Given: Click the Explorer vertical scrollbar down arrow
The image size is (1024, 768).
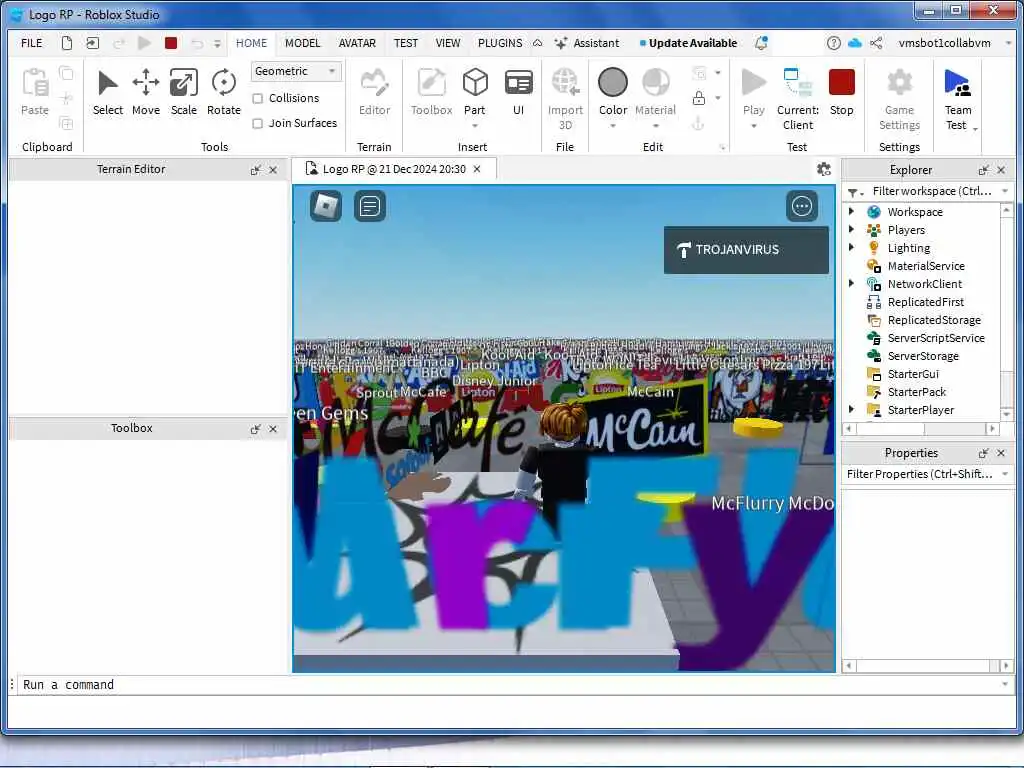Looking at the screenshot, I should point(1006,415).
